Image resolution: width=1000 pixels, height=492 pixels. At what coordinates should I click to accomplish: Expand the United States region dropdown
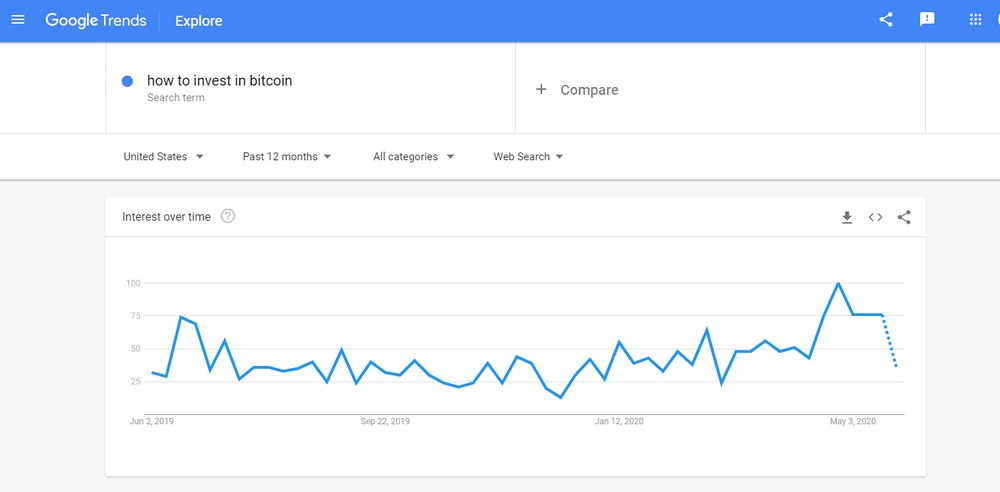pyautogui.click(x=163, y=157)
